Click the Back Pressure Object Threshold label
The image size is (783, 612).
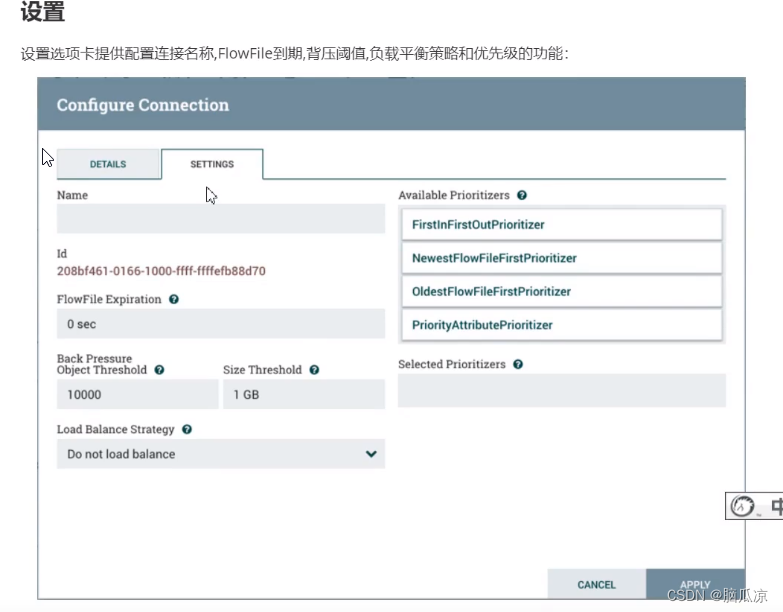pos(102,364)
